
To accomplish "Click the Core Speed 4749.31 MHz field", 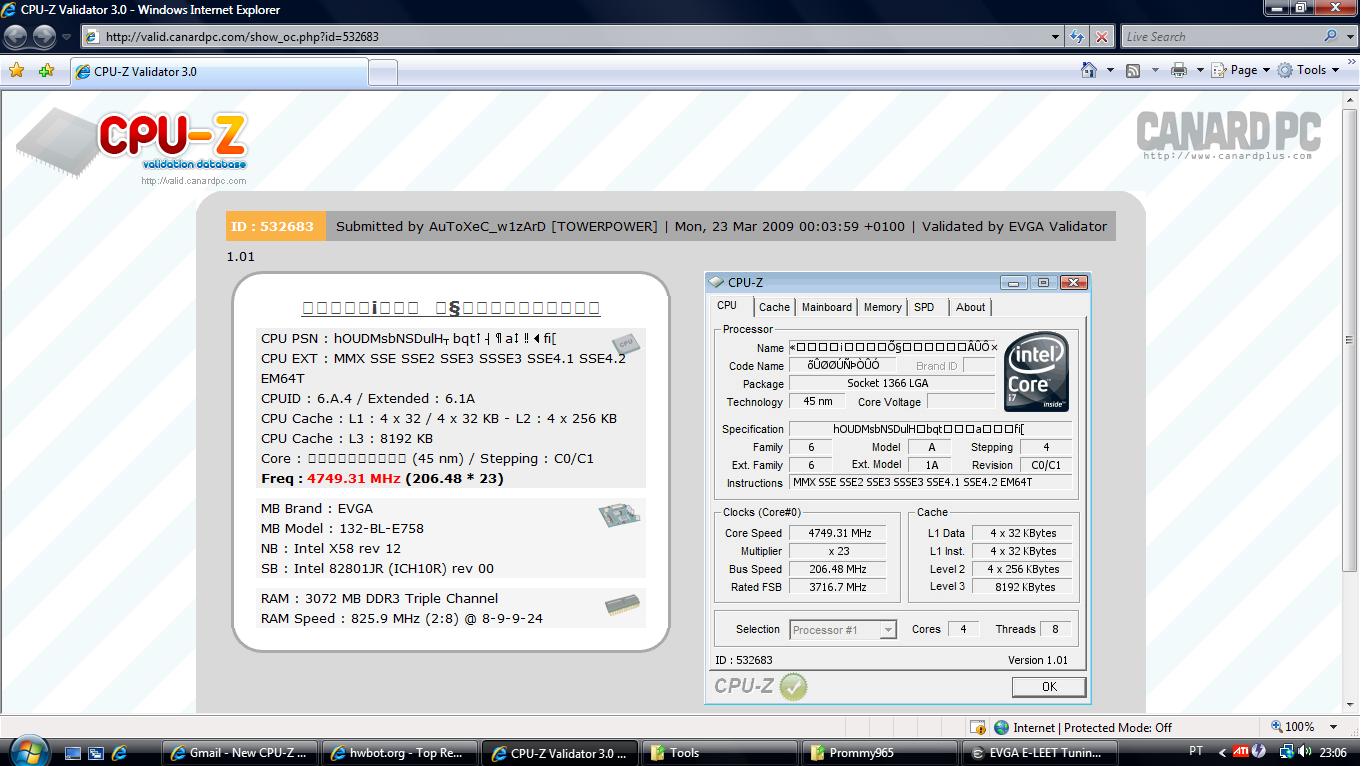I will pos(836,533).
